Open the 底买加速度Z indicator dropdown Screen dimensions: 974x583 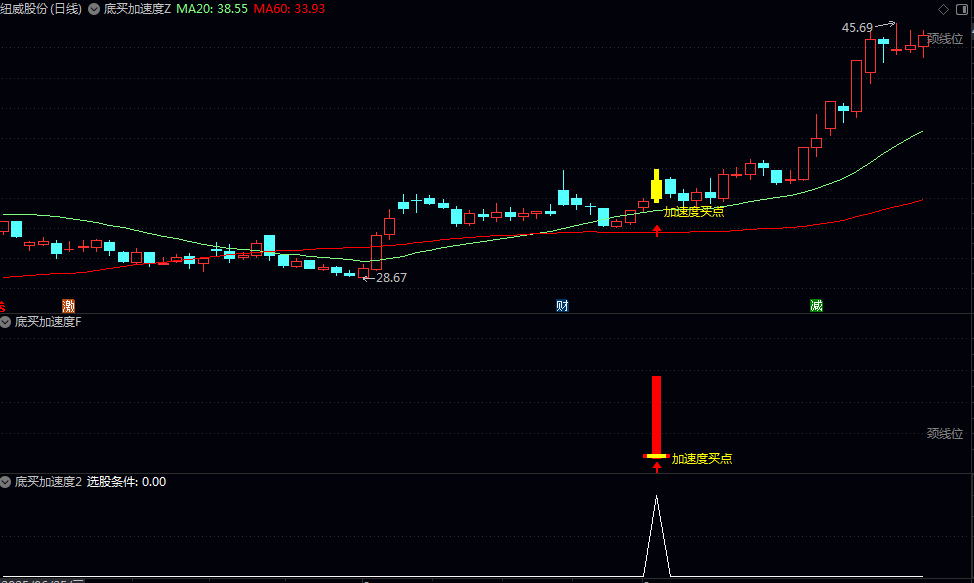94,9
